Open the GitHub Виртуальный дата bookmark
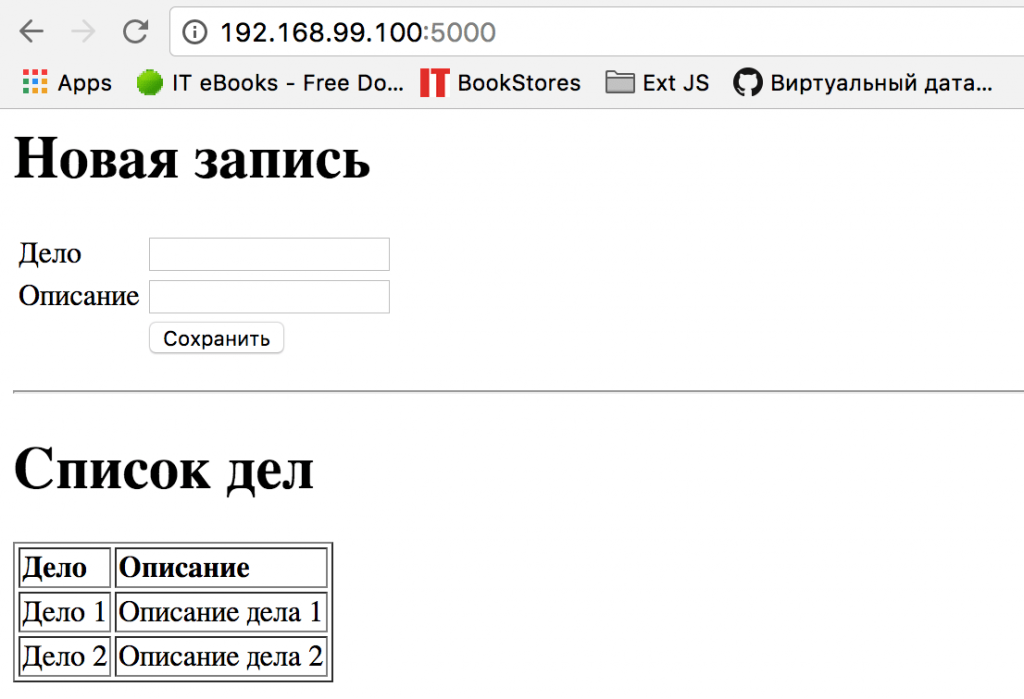The height and width of the screenshot is (699, 1024). click(x=863, y=83)
